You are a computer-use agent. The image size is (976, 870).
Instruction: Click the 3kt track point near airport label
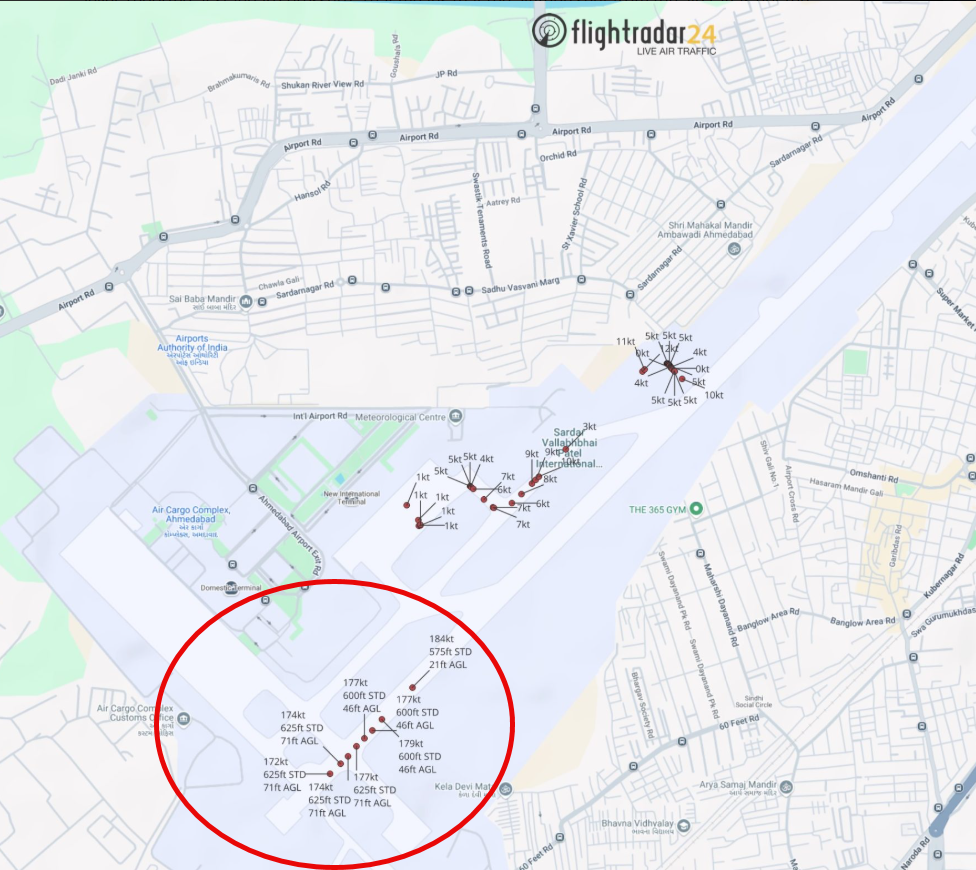[566, 449]
